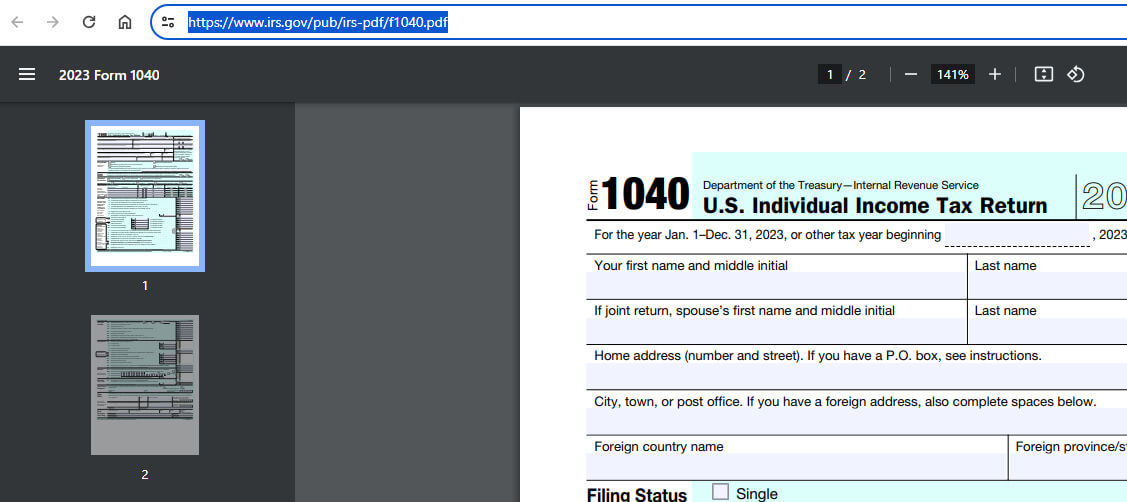The width and height of the screenshot is (1127, 502).
Task: Click the Foreign province field
Action: (x=1068, y=467)
